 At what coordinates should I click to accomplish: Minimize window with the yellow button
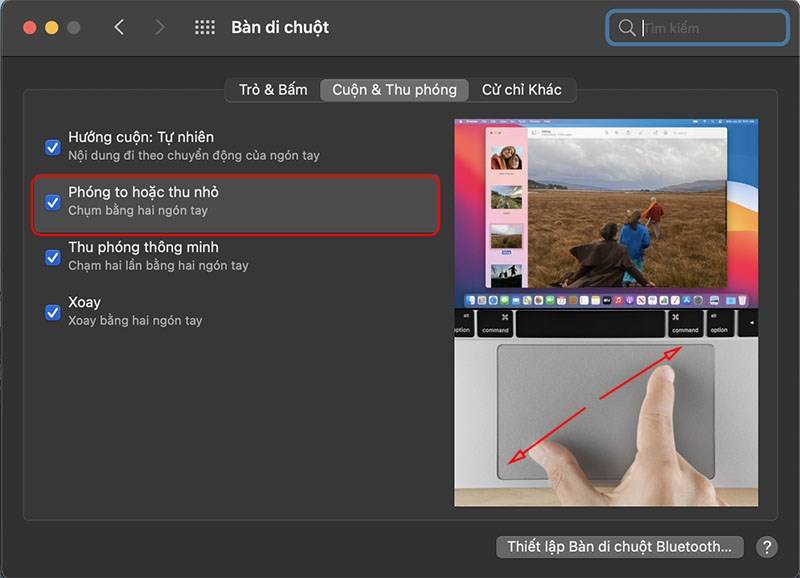coord(51,28)
